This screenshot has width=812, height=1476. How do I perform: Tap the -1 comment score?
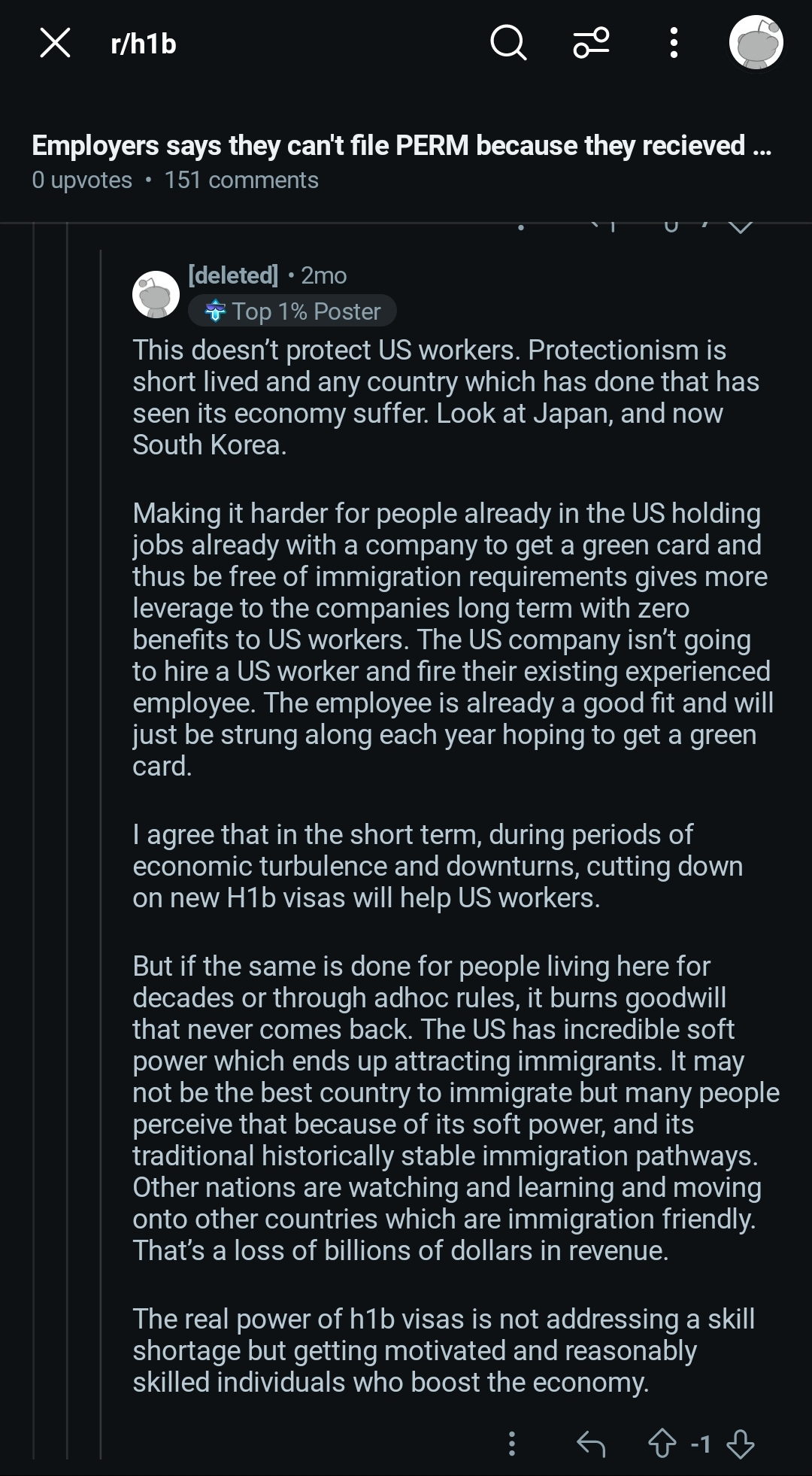(x=701, y=1443)
